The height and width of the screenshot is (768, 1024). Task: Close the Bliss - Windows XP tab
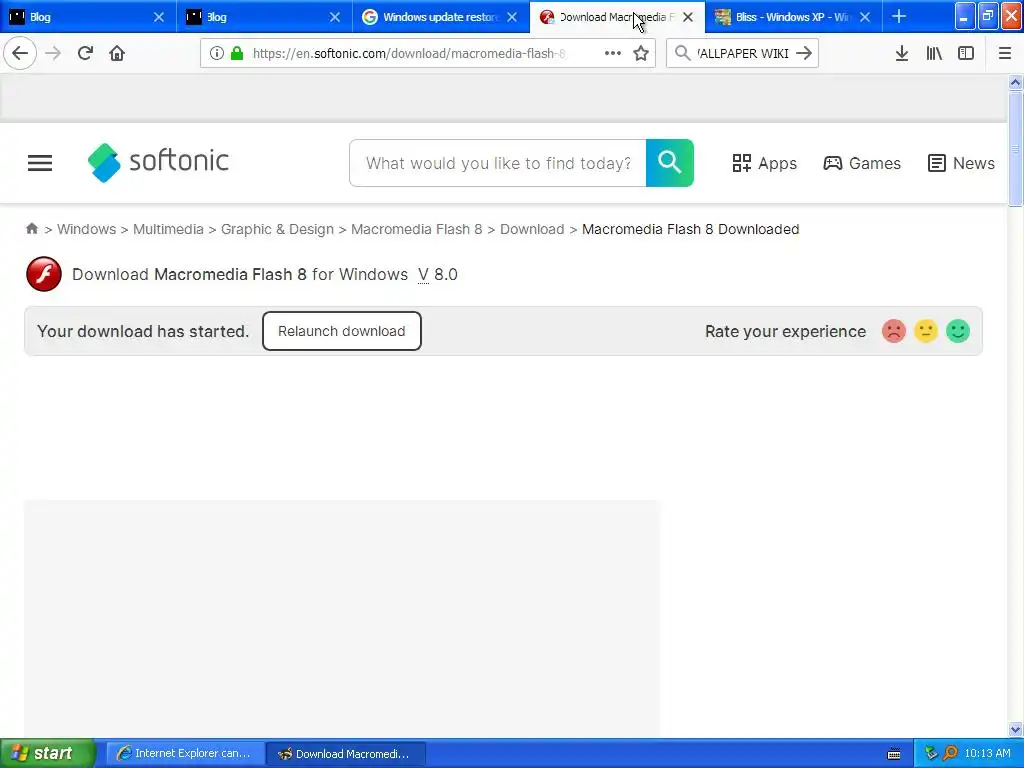tap(865, 17)
